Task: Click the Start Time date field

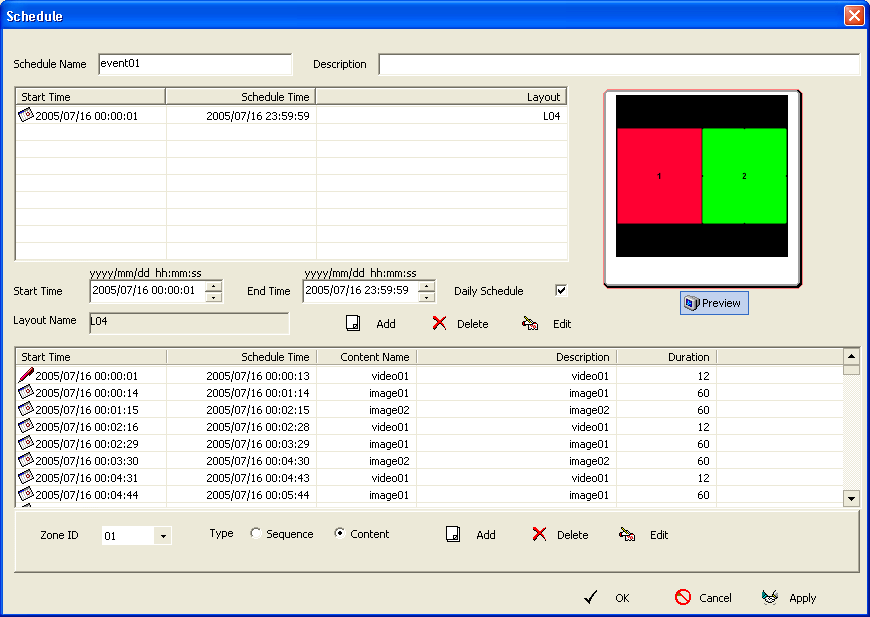Action: pos(148,291)
